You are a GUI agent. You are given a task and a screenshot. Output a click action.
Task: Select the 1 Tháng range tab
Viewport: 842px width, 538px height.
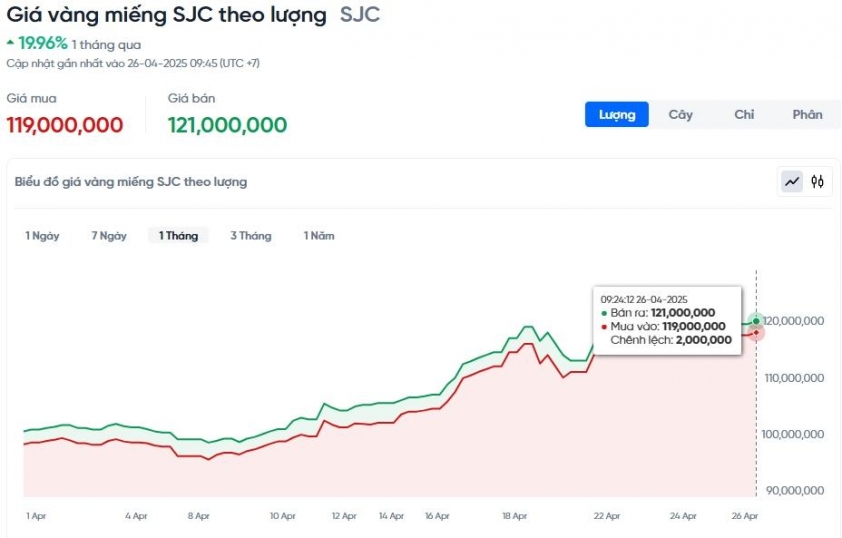(x=178, y=236)
